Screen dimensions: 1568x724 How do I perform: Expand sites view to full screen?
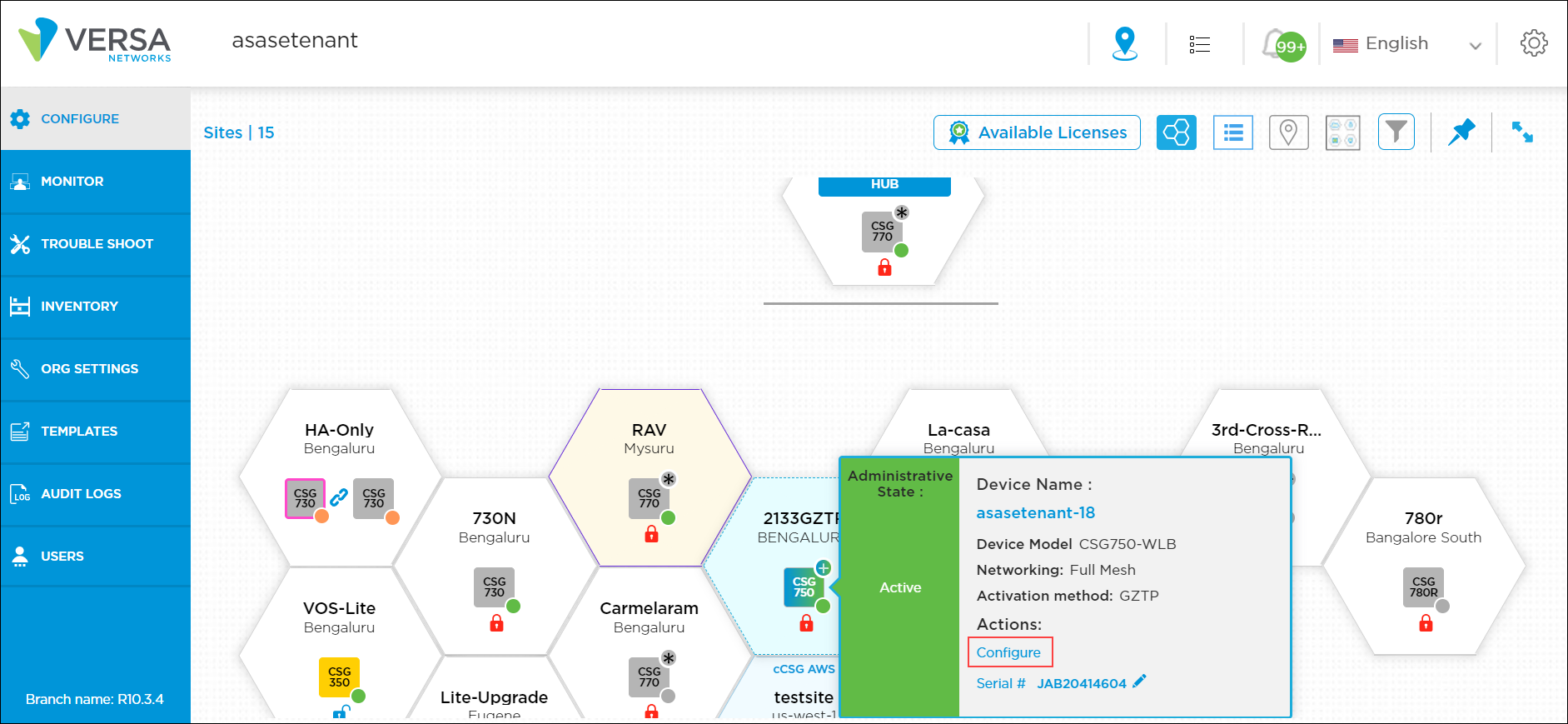pyautogui.click(x=1522, y=132)
